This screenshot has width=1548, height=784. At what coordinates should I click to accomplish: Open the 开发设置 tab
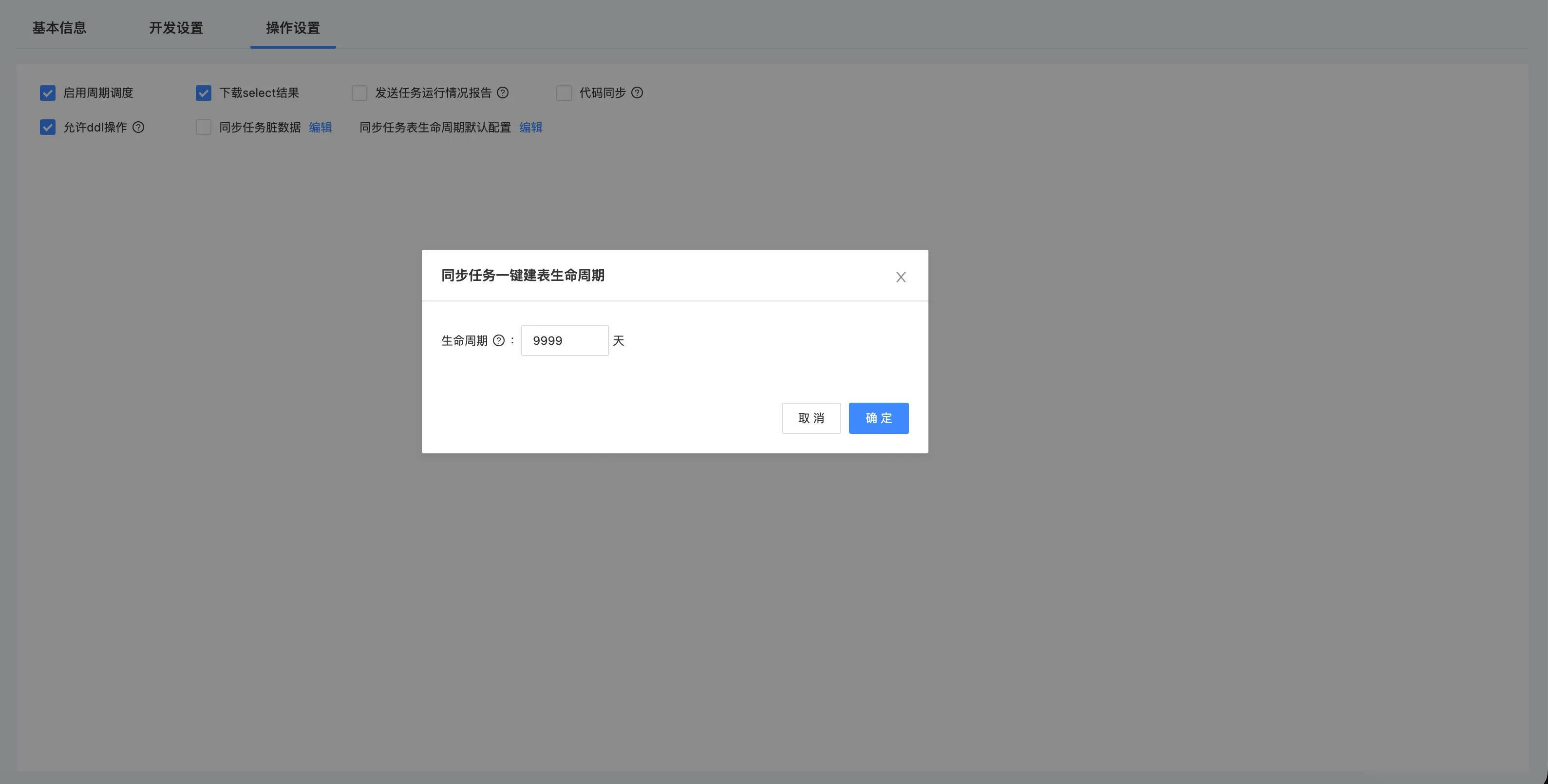(x=176, y=28)
